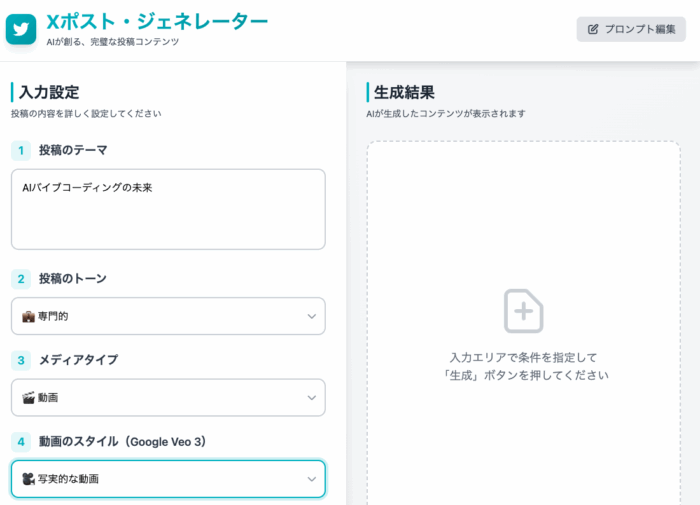Screen dimensions: 700x505
Task: Expand the 投稿のトーン dropdown arrow
Action: coord(311,316)
